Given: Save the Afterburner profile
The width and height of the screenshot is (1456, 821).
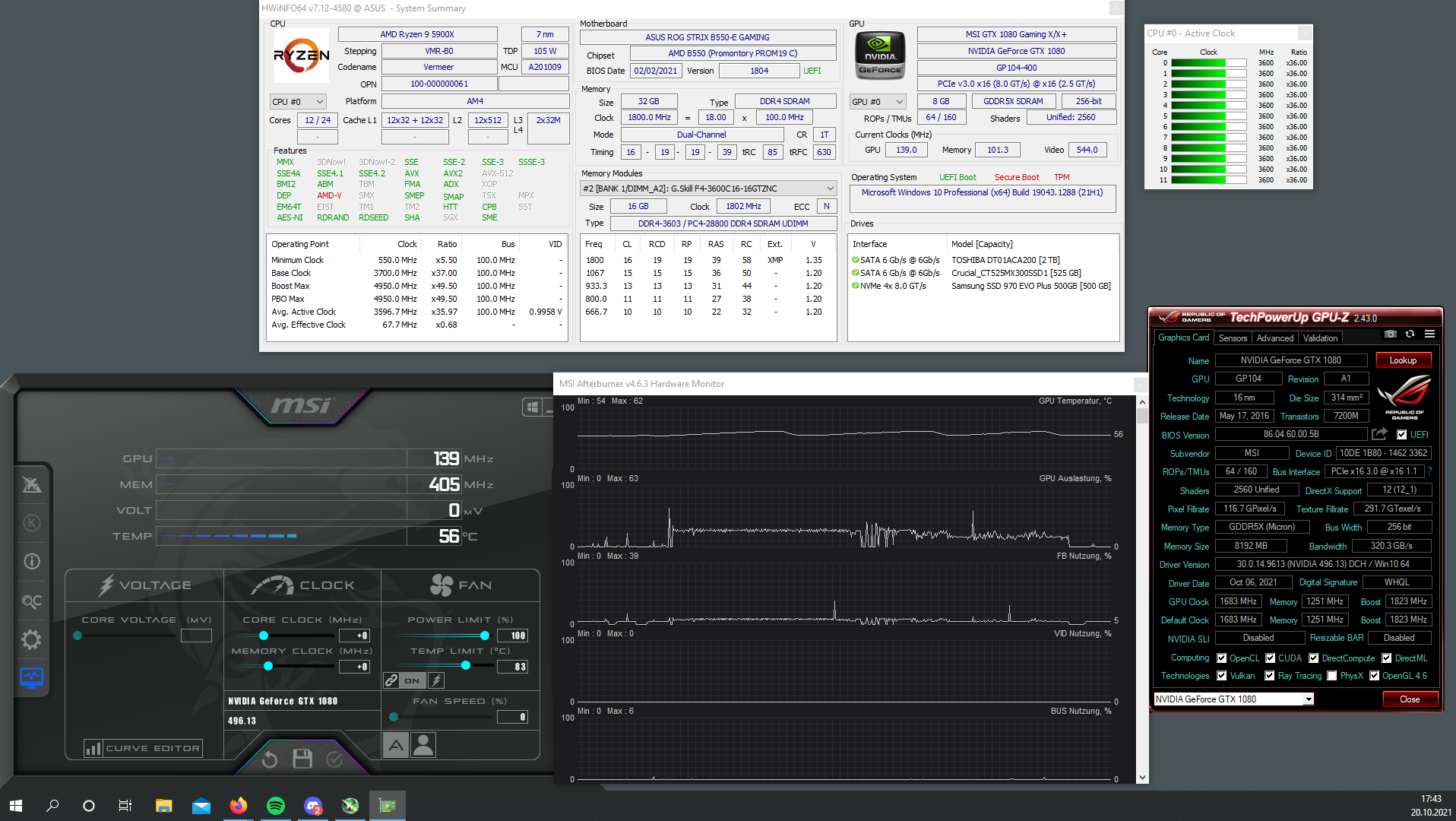Looking at the screenshot, I should [x=302, y=759].
